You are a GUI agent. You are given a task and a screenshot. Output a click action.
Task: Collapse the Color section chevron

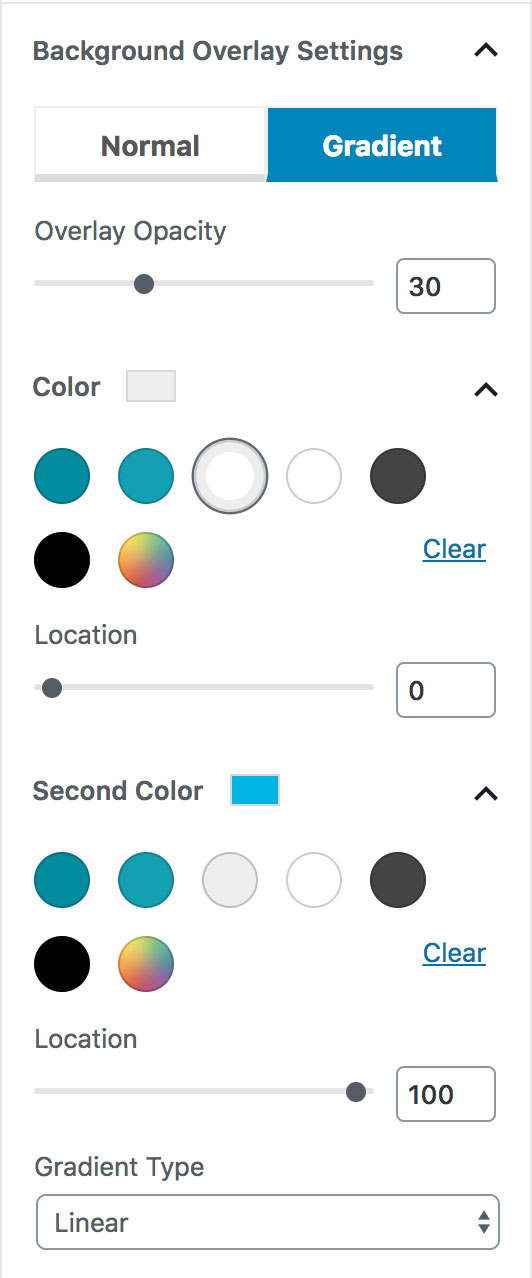(485, 390)
